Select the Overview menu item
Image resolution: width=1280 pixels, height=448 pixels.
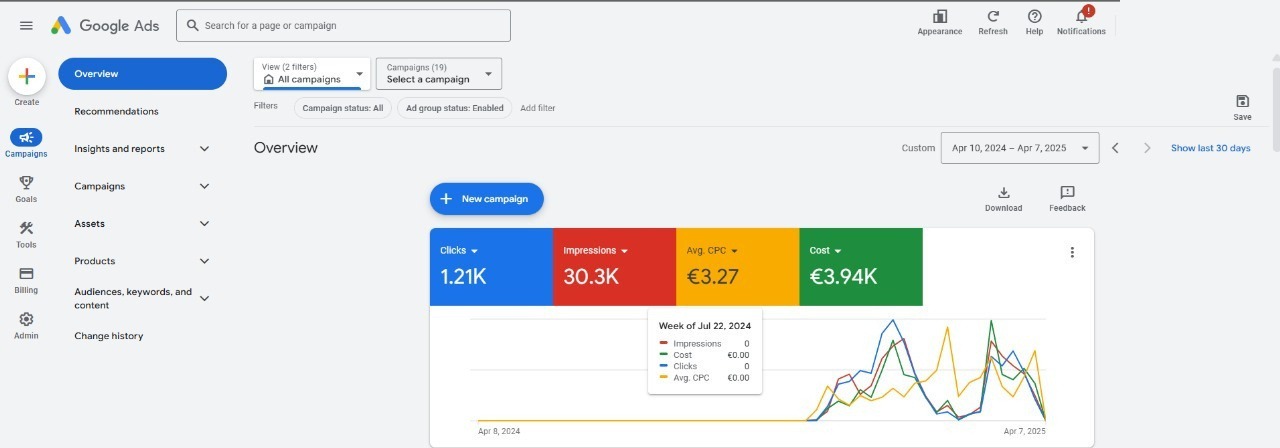(143, 74)
